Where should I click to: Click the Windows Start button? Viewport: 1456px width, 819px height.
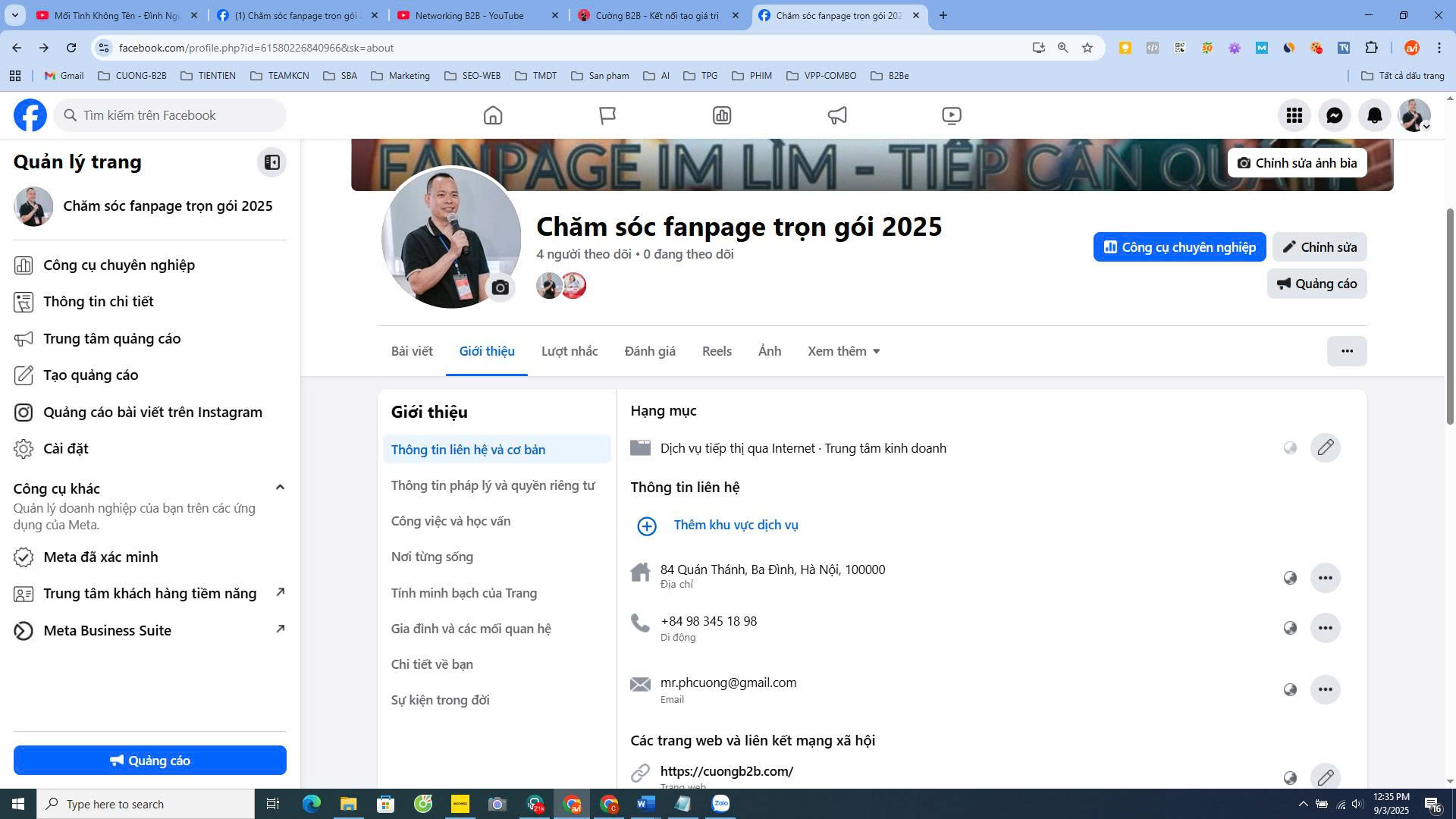[x=18, y=804]
